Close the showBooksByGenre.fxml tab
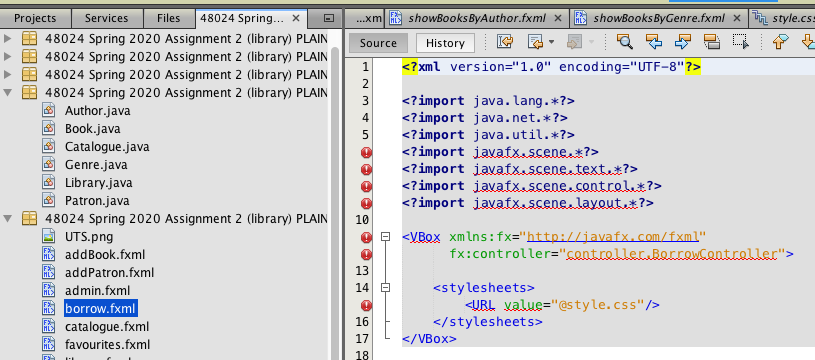This screenshot has width=815, height=360. pos(737,18)
